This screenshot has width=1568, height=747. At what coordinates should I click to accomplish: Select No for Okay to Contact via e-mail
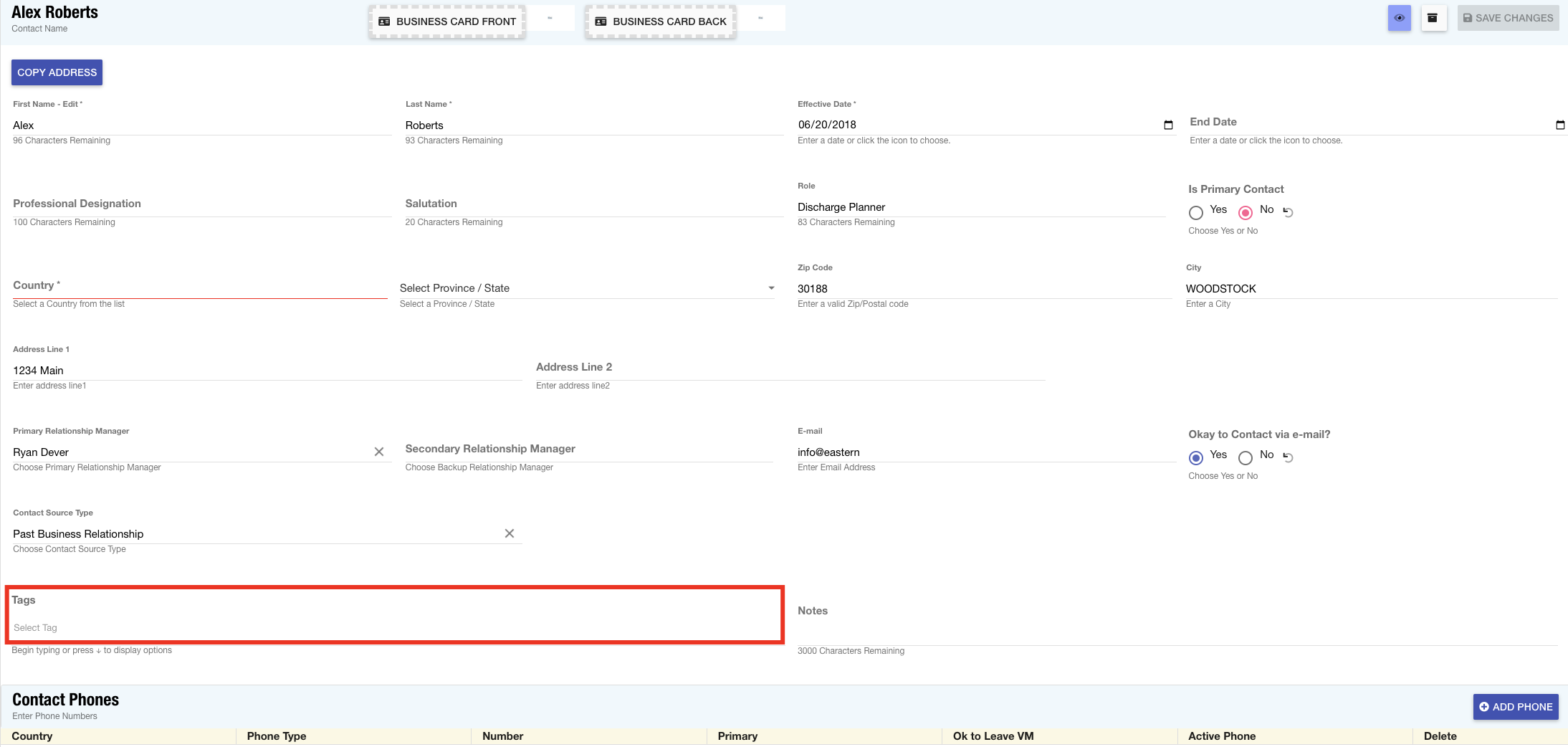click(x=1246, y=457)
